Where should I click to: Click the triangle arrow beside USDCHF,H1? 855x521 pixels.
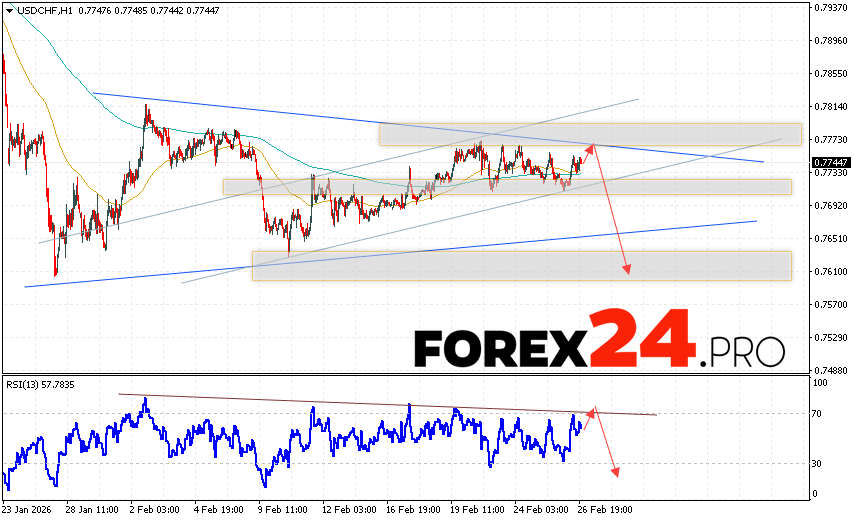point(9,8)
